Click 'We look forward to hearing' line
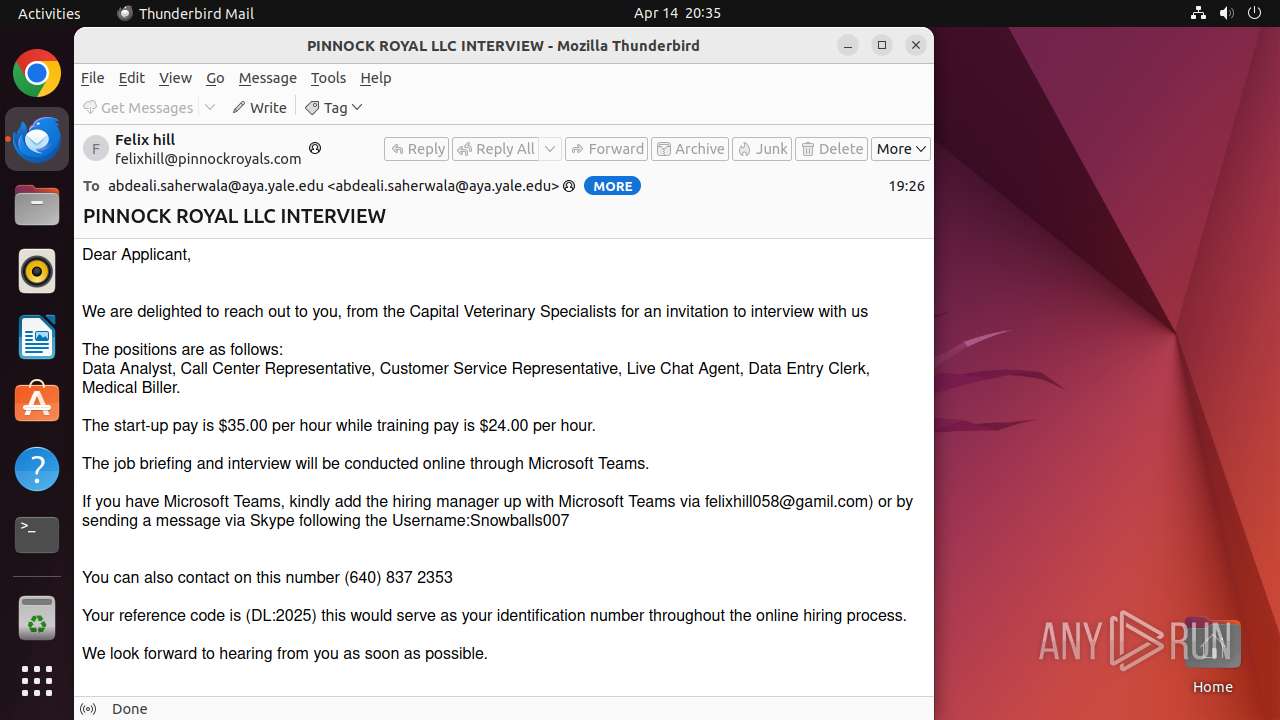The image size is (1280, 720). point(285,654)
